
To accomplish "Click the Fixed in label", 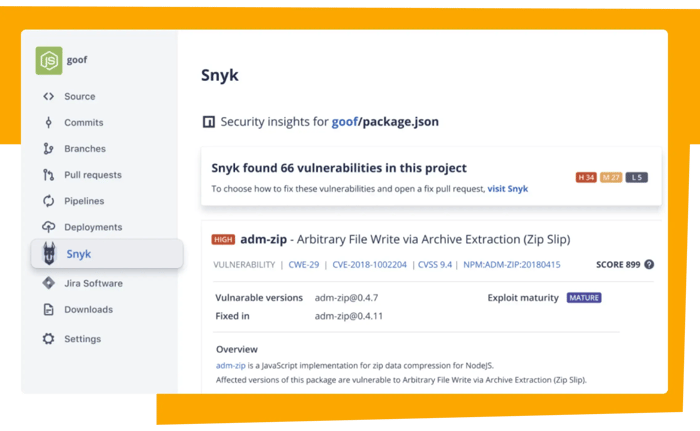I will point(232,316).
